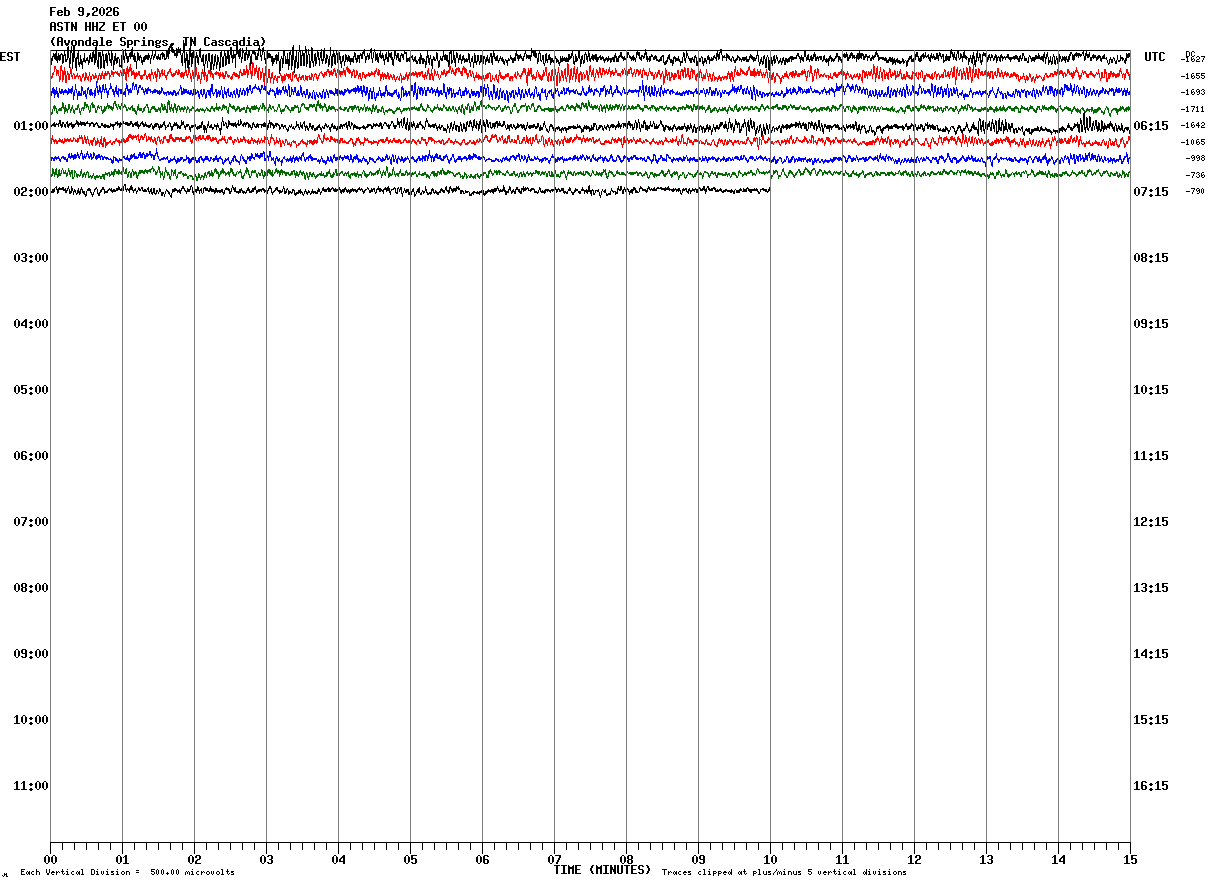Viewport: 1210px width, 886px height.
Task: Click the '01' minute axis label
Action: [x=122, y=860]
